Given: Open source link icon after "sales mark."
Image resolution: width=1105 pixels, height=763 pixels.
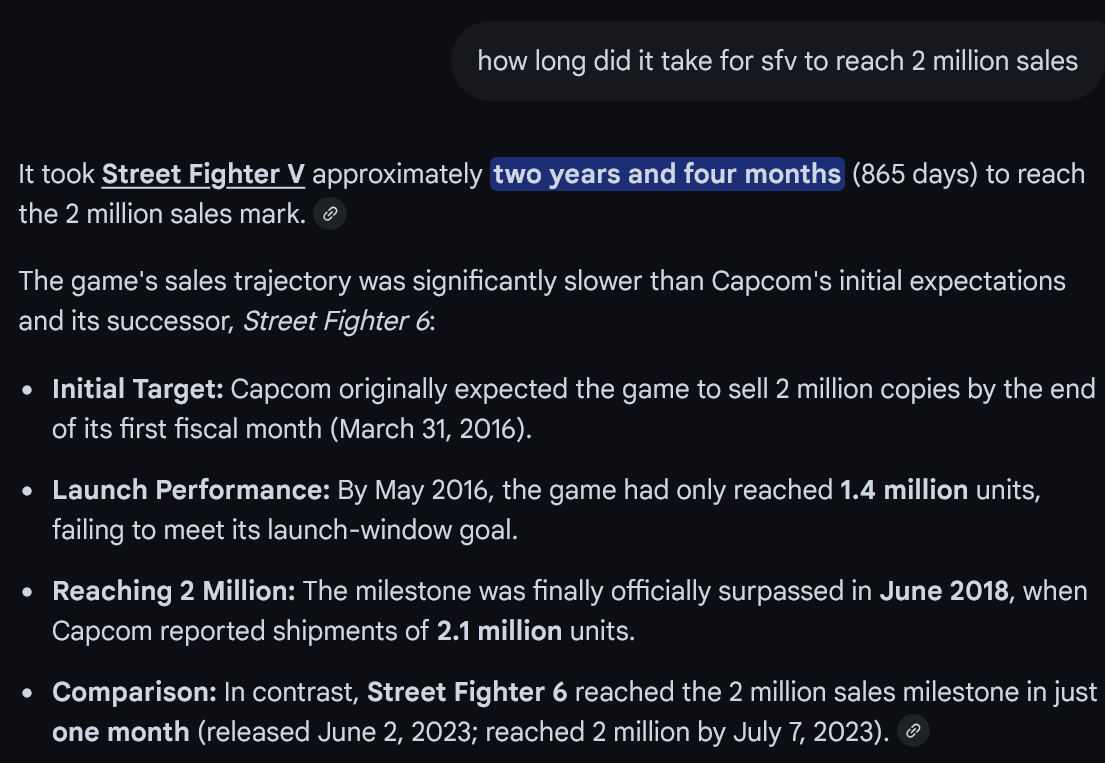Looking at the screenshot, I should [330, 213].
